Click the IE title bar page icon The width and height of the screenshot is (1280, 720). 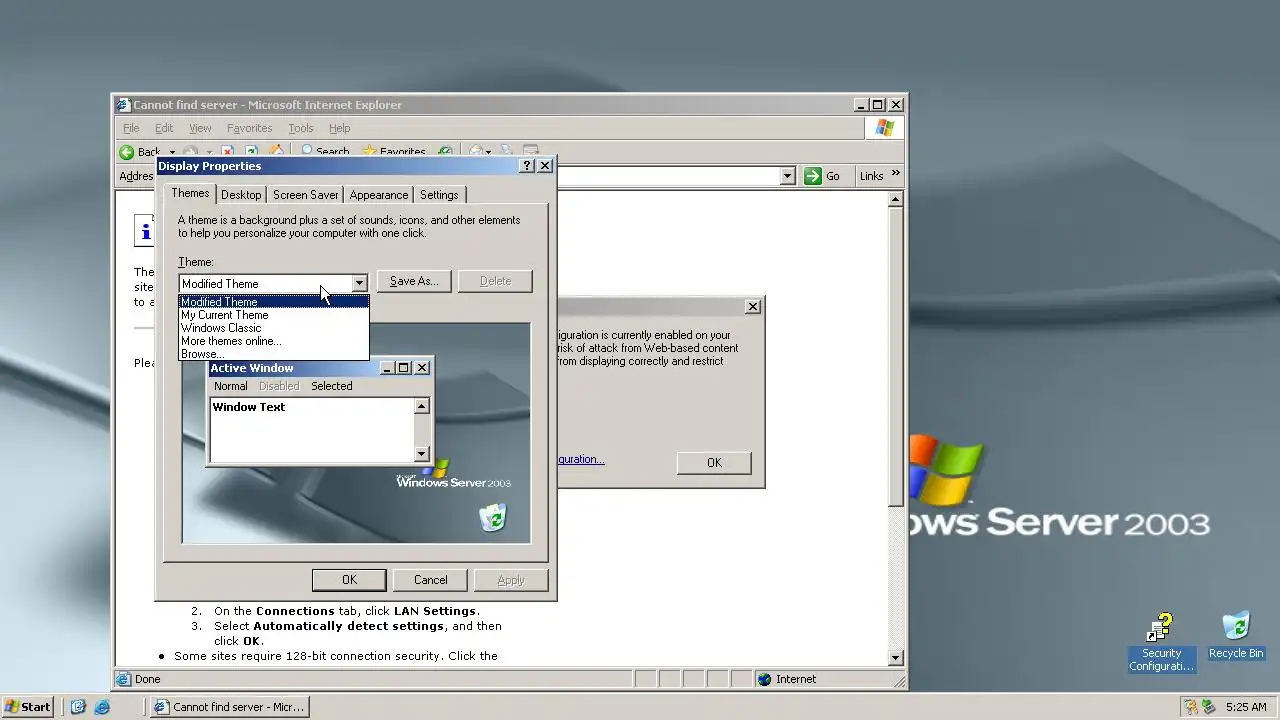coord(123,104)
